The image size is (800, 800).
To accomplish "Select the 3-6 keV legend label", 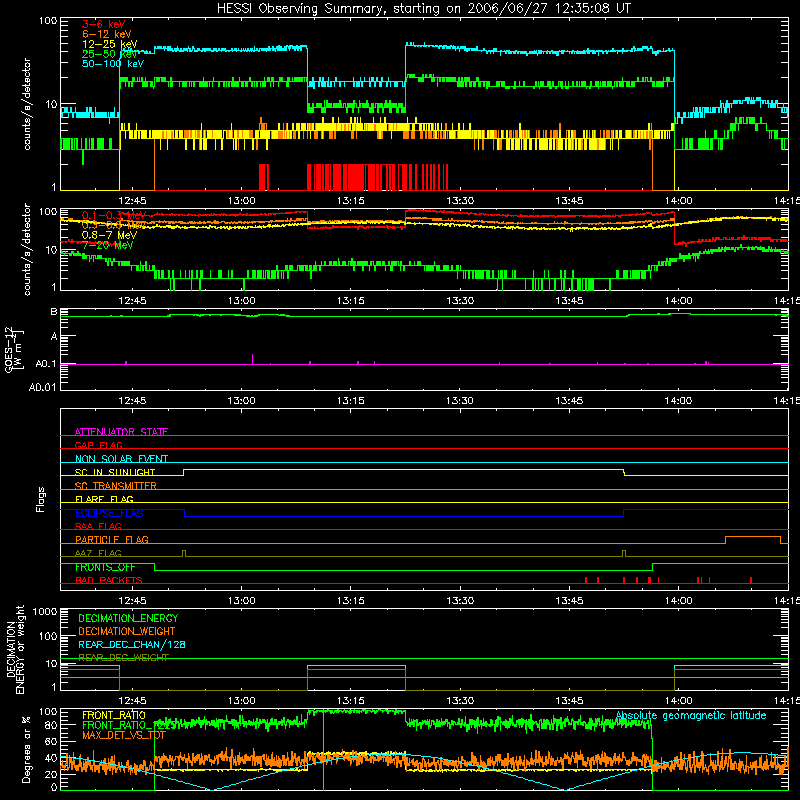I will click(x=104, y=24).
